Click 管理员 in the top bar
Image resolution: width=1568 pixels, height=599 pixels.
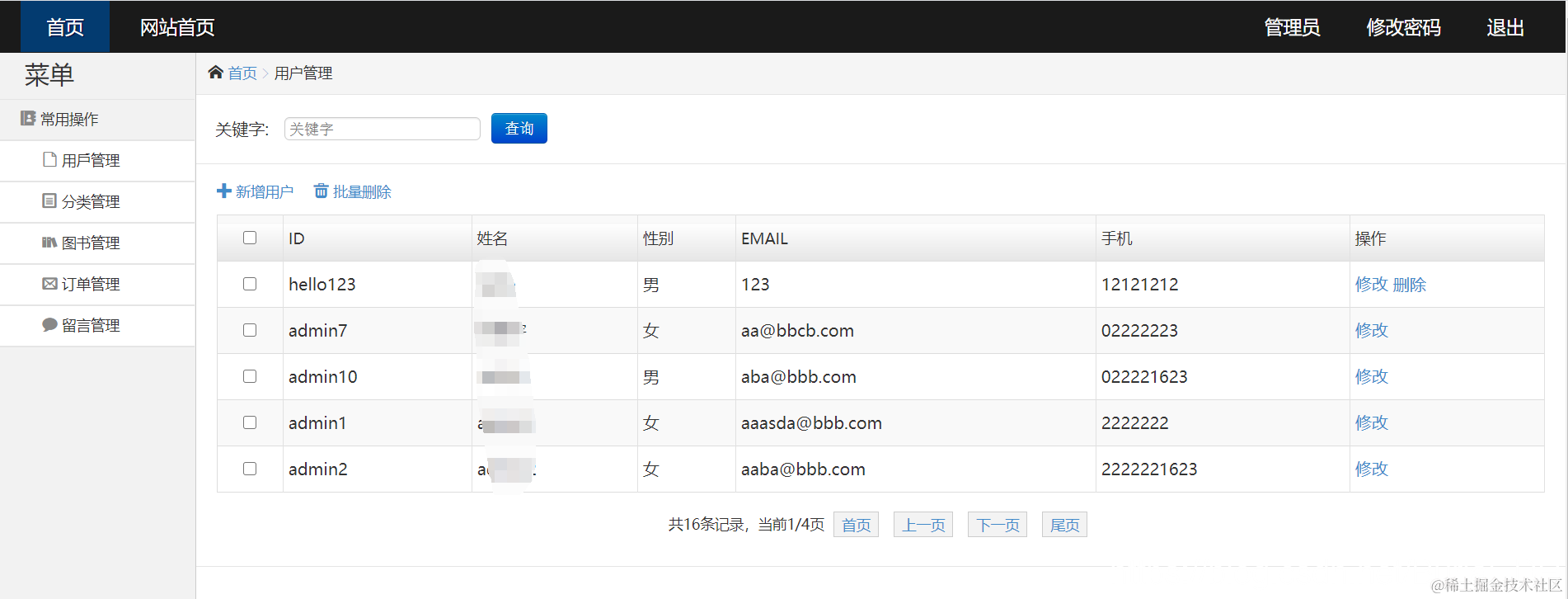1292,27
